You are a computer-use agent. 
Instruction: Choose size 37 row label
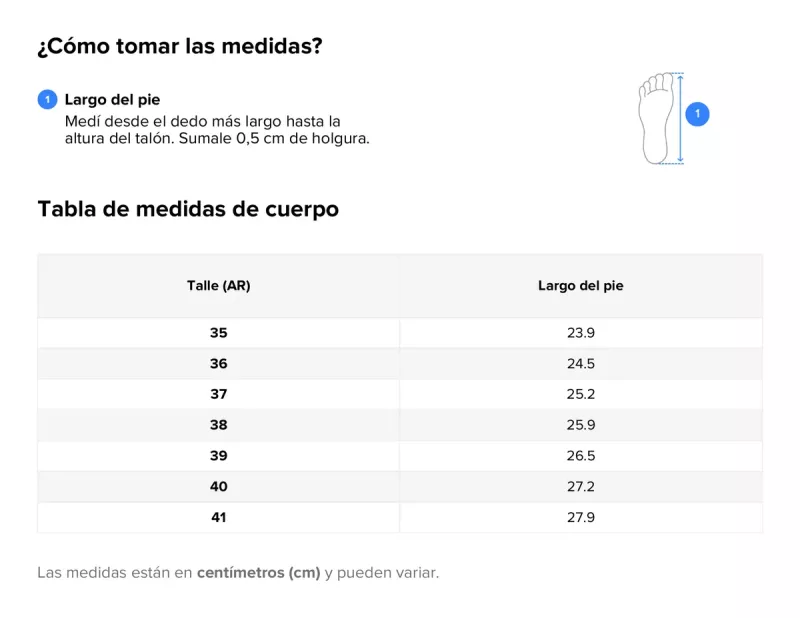click(218, 394)
